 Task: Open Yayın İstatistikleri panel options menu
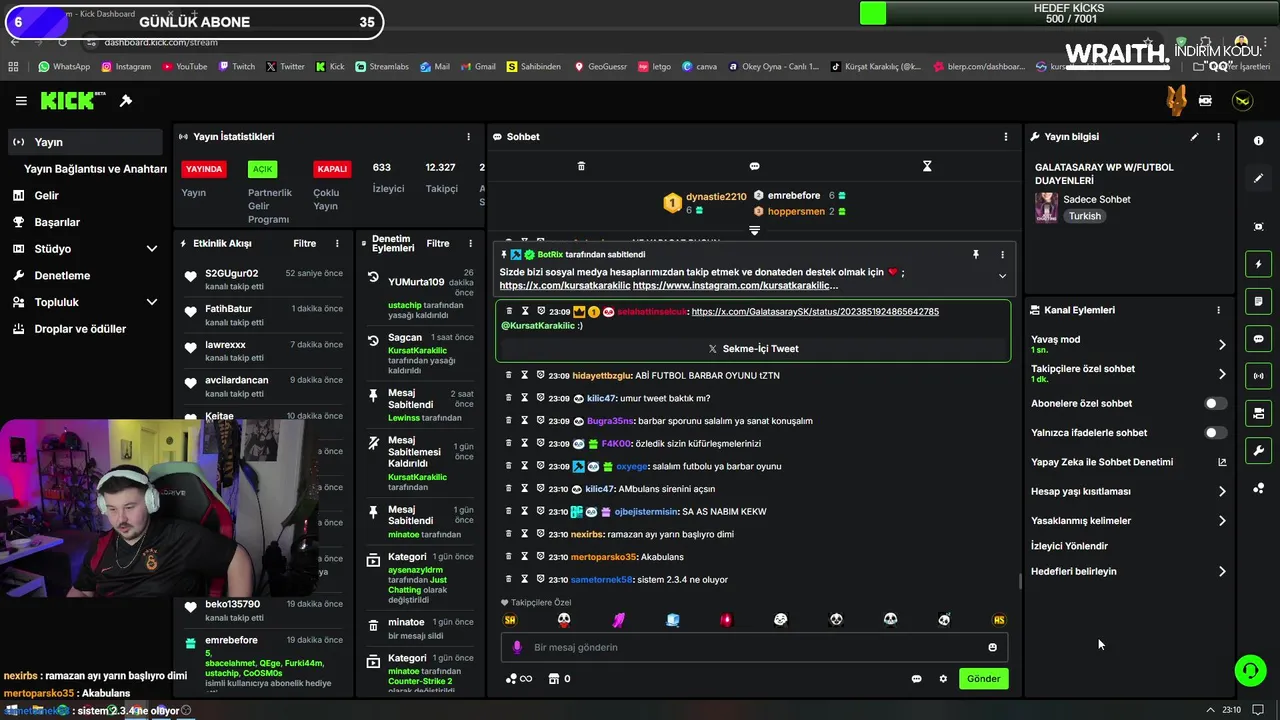coord(468,137)
